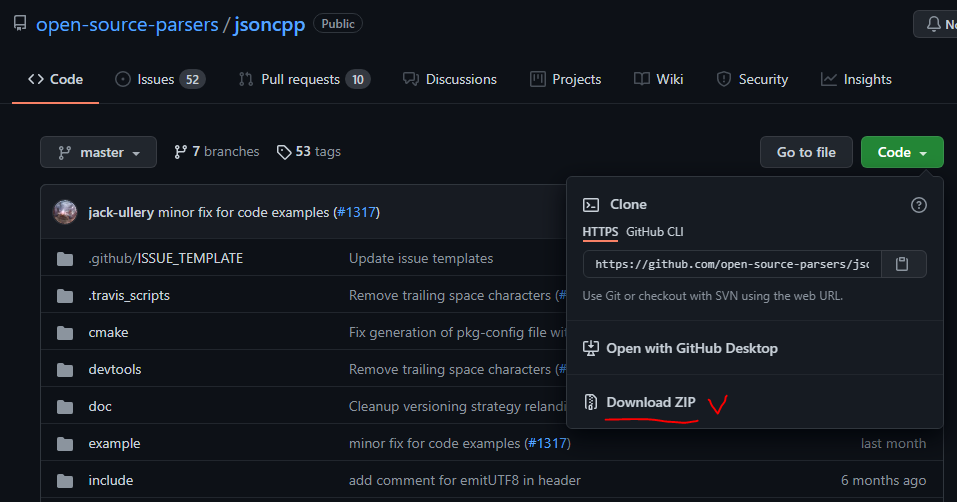Click the Go to file button
Viewport: 957px width, 502px height.
click(806, 152)
